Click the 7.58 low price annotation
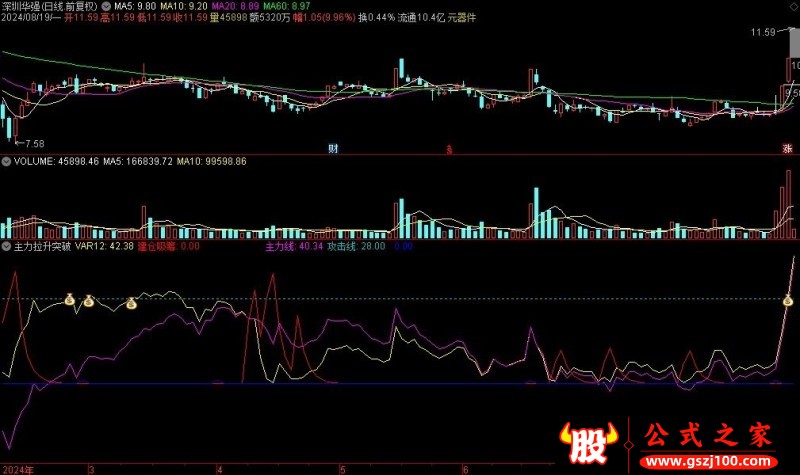800x475 pixels. coord(35,144)
